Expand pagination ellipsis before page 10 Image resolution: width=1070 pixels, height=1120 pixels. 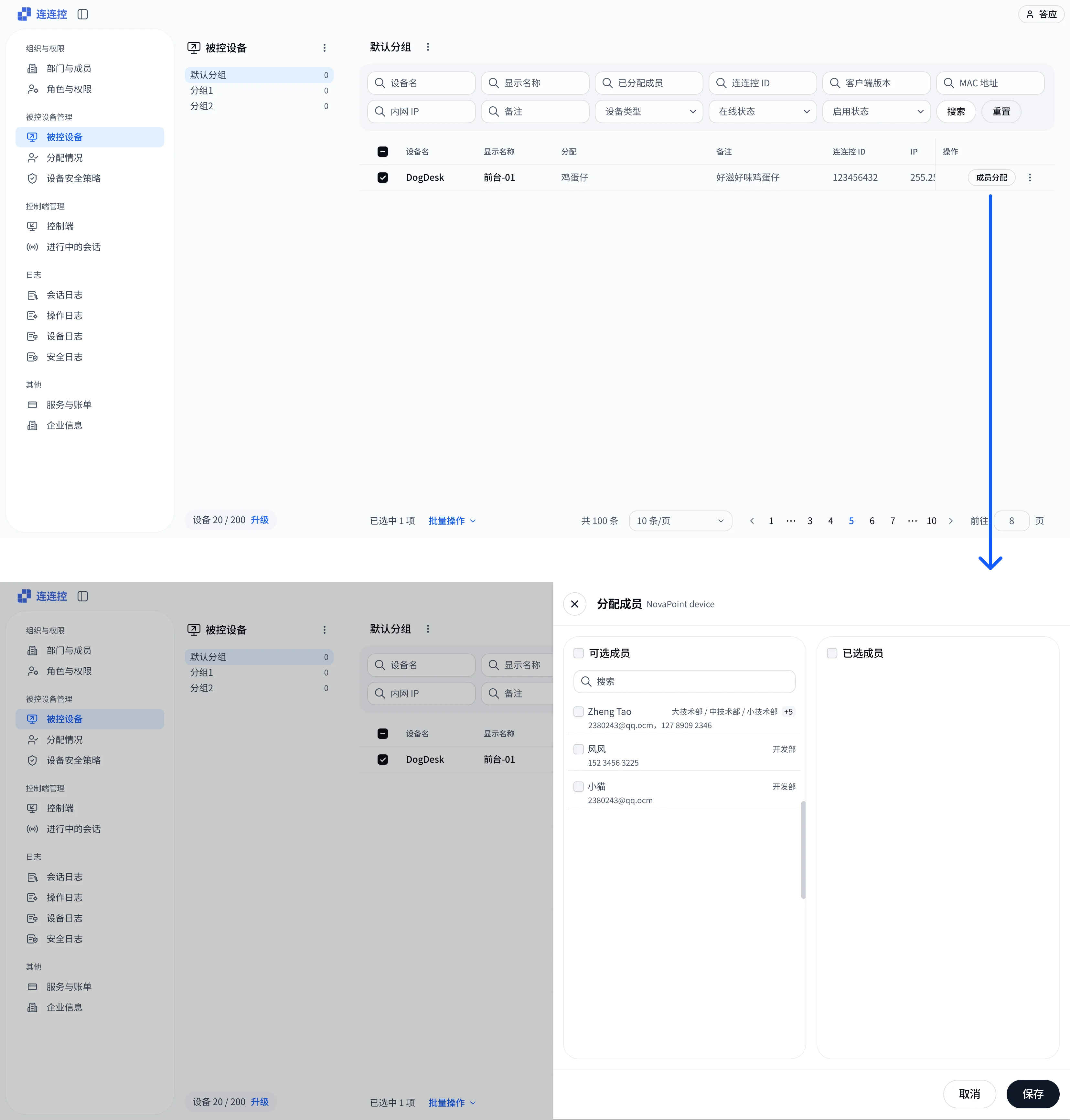(913, 521)
